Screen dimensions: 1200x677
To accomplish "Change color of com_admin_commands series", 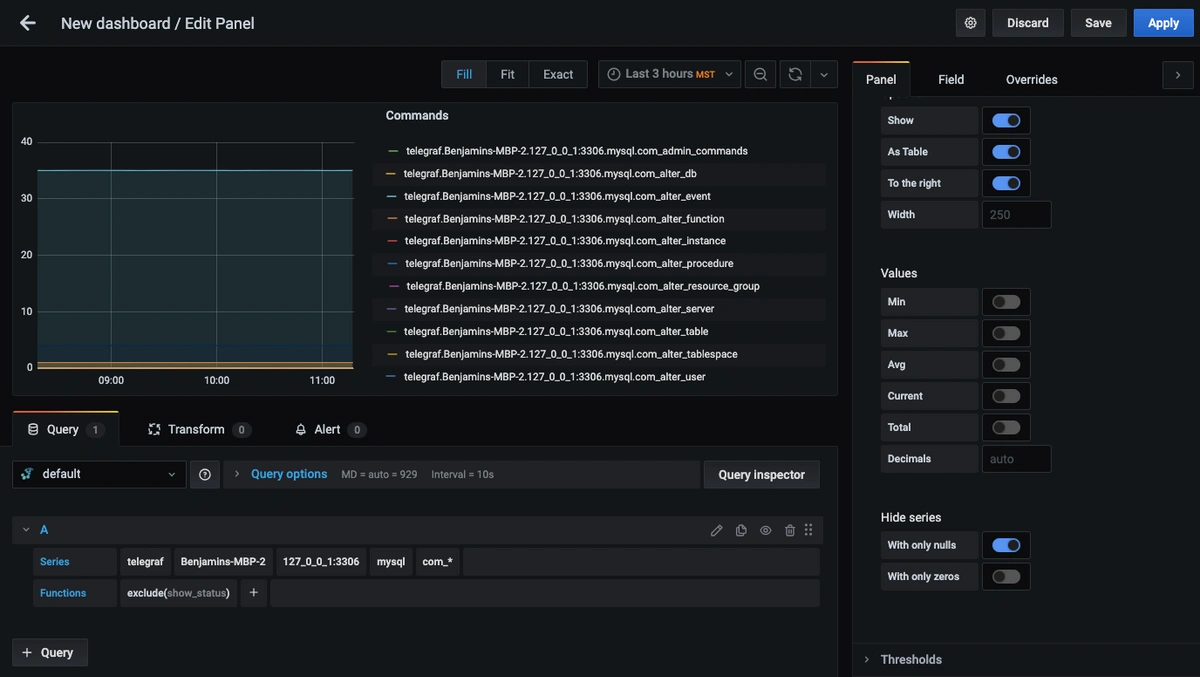I will [x=393, y=151].
